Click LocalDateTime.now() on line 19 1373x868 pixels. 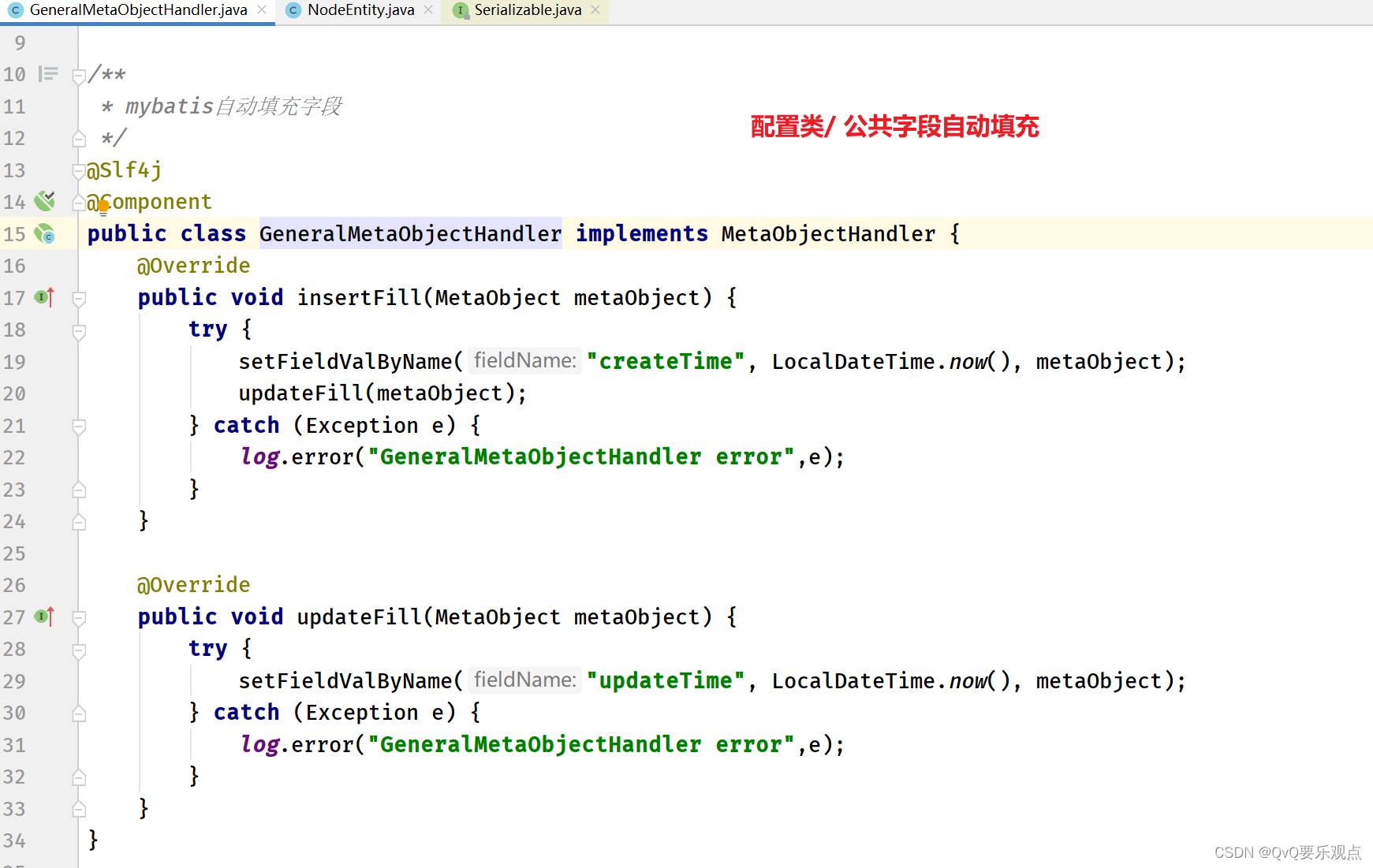pyautogui.click(x=890, y=361)
